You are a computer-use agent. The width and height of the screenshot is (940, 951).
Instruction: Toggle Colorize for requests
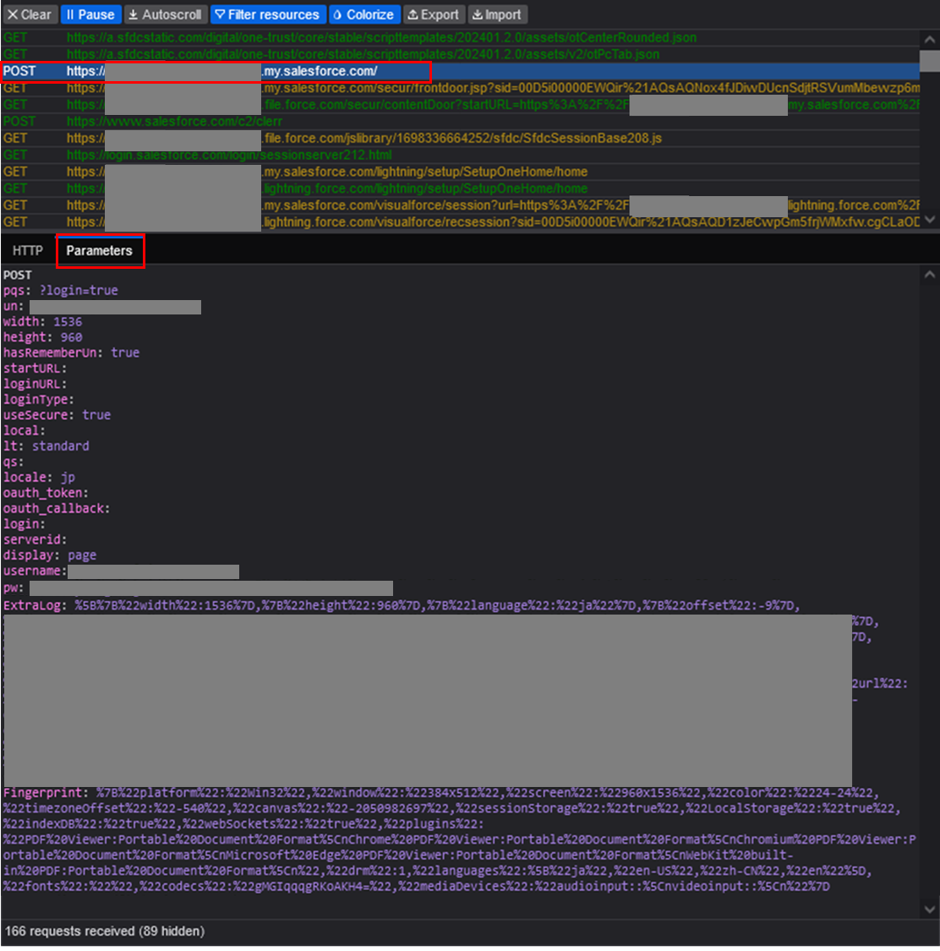tap(364, 15)
